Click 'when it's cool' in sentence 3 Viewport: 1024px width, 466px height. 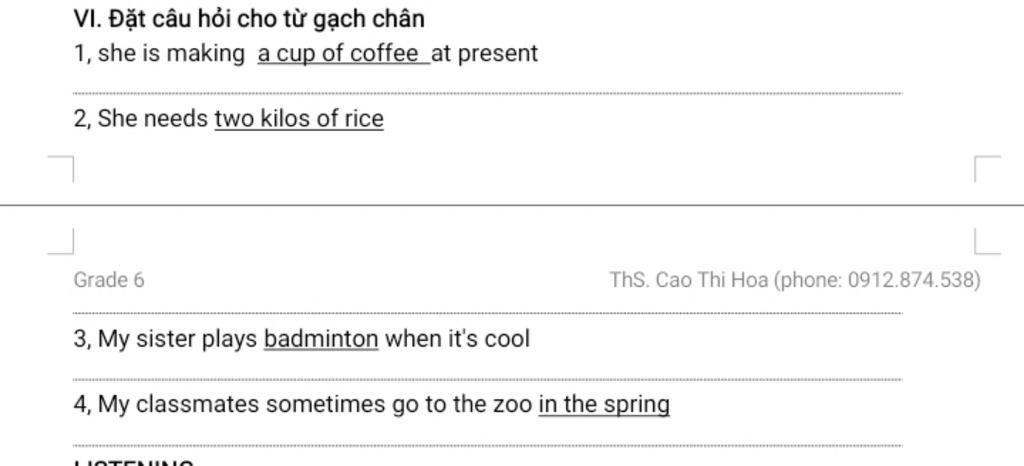457,339
